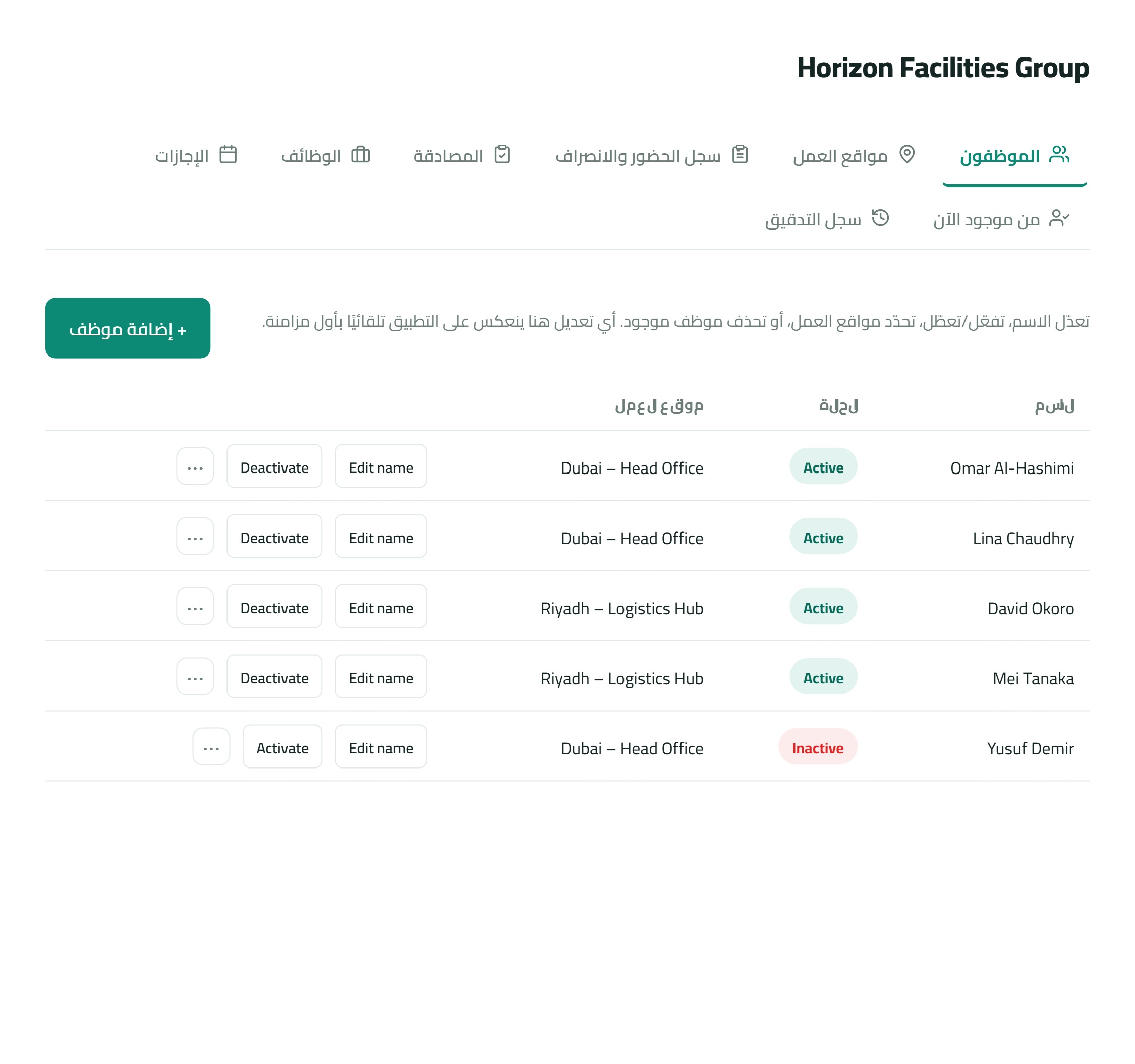Open more options for Omar Al-Hashimi
This screenshot has width=1135, height=1064.
[195, 466]
